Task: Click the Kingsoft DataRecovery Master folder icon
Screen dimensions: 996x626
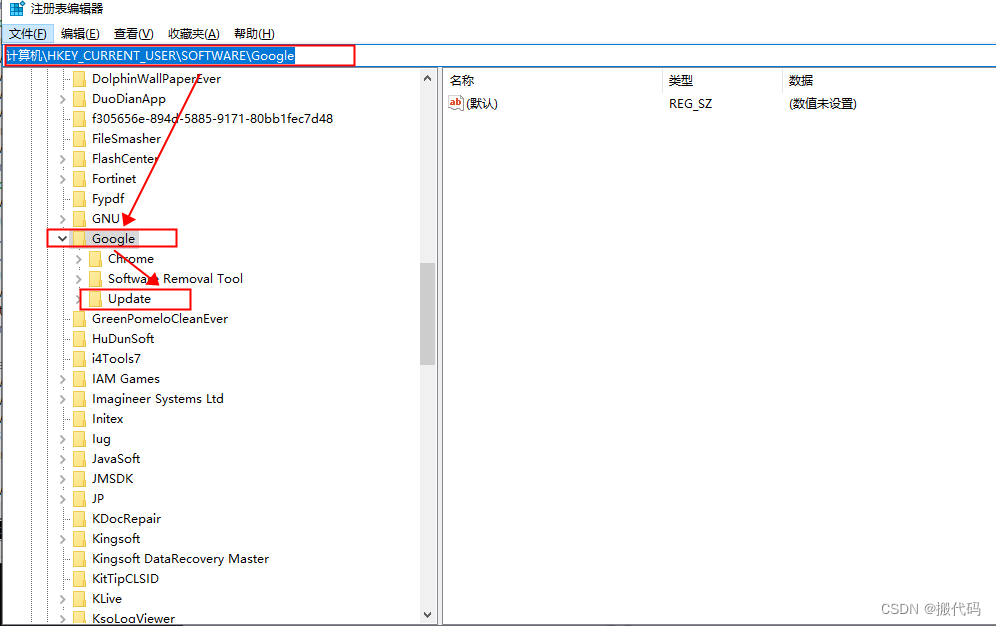Action: click(x=79, y=559)
